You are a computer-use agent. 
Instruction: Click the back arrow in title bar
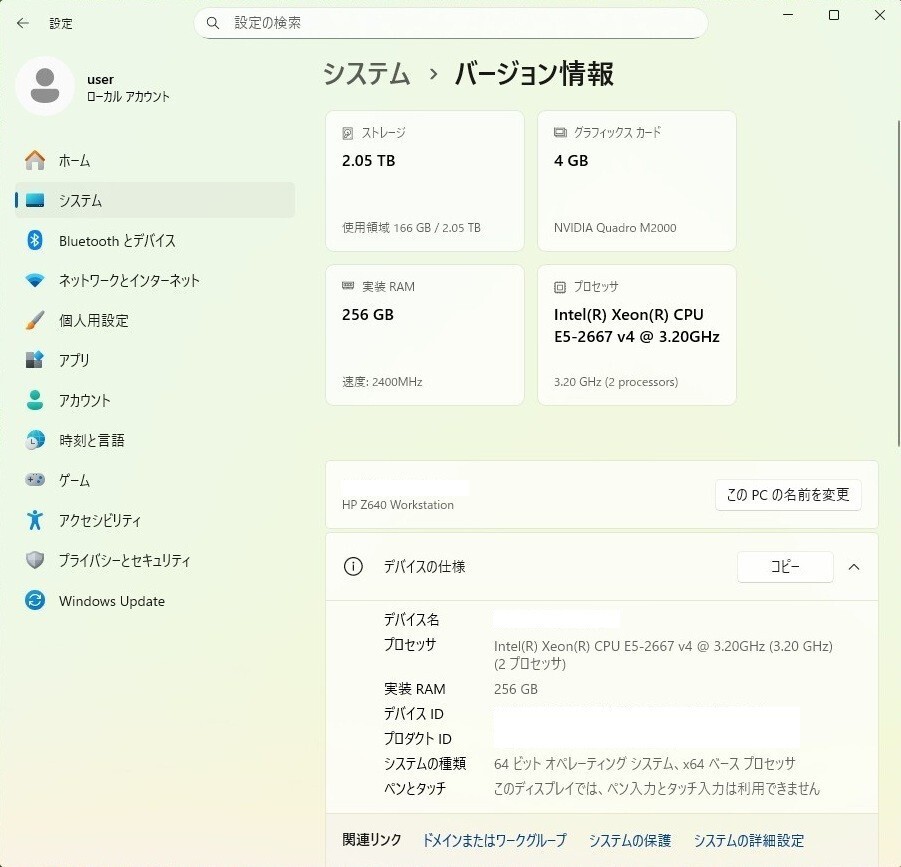[x=23, y=23]
